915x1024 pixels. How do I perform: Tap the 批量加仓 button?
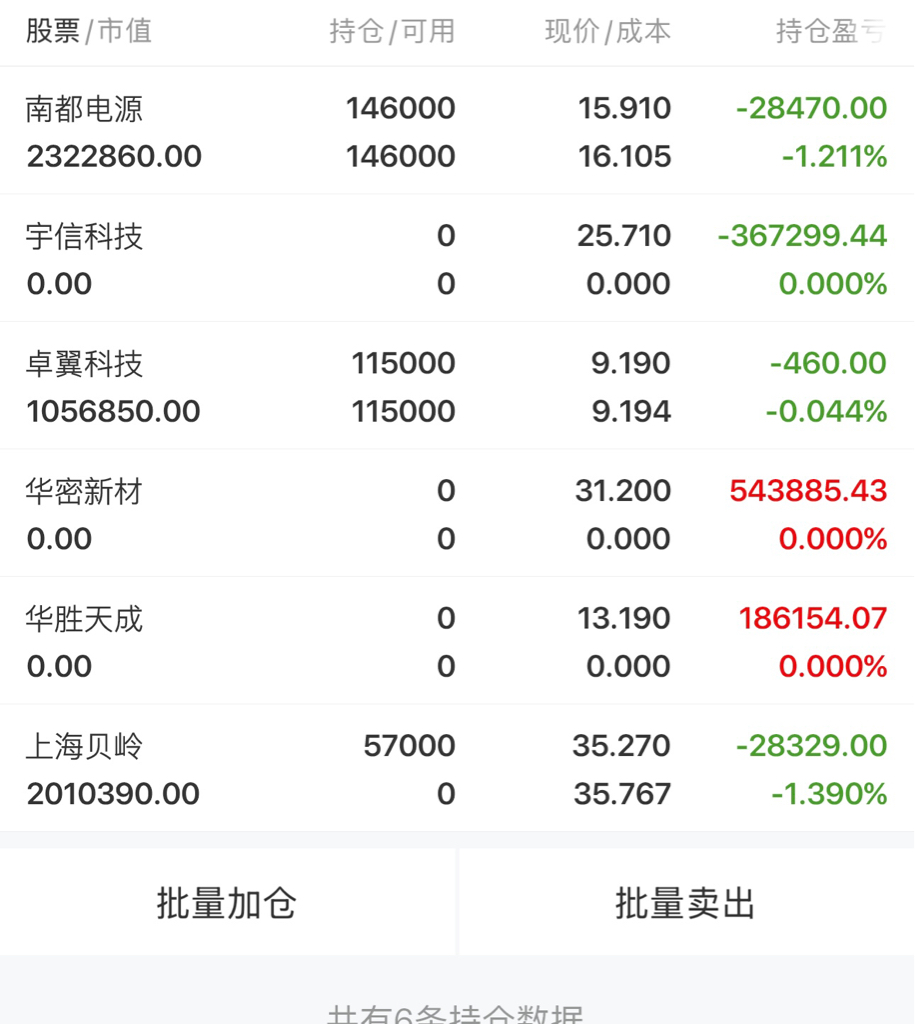tap(227, 902)
